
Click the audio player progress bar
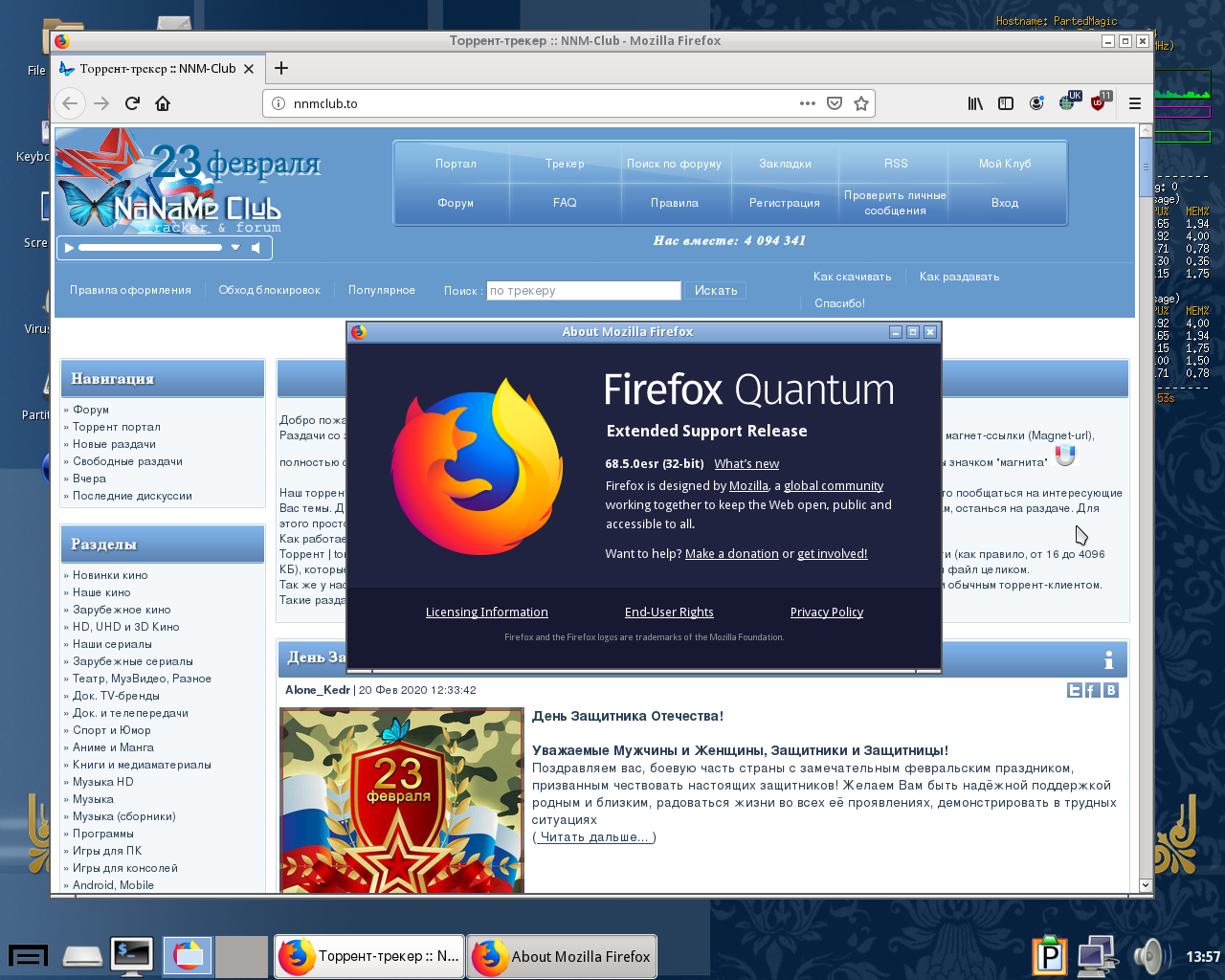tap(149, 248)
